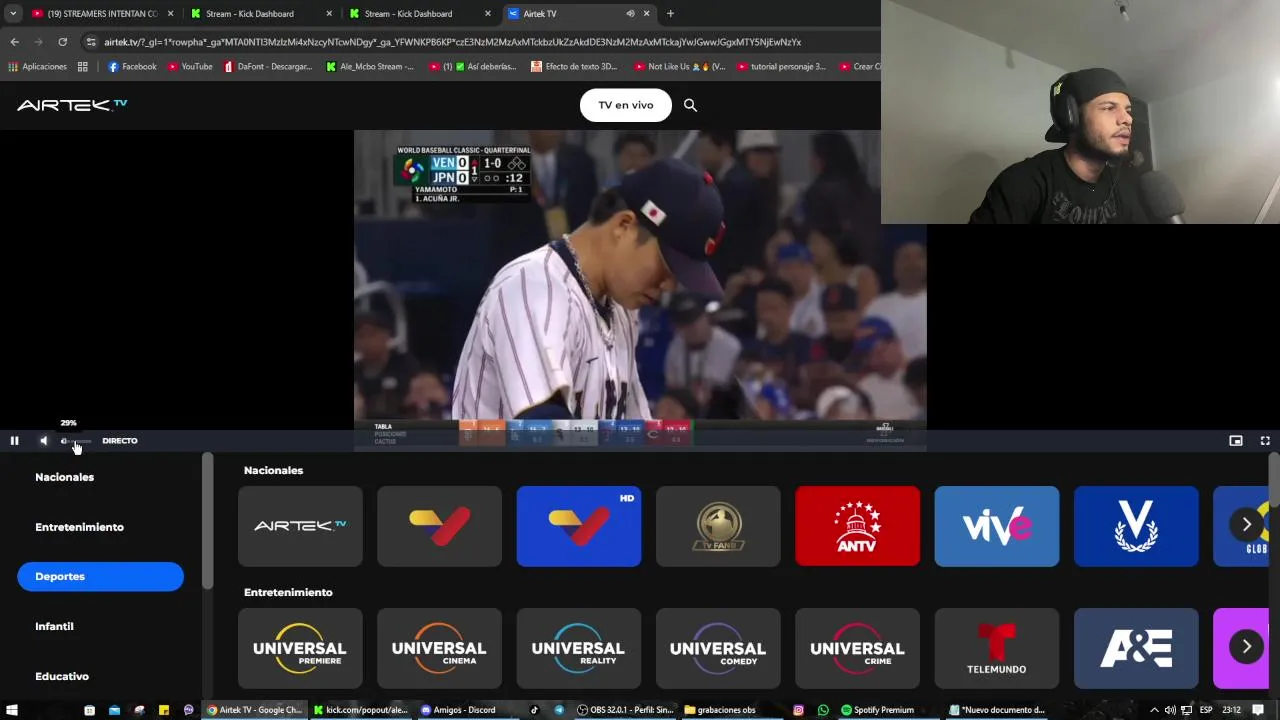Screen dimensions: 1280x720
Task: Open the Ale_Mcbo Stream bookmark
Action: pyautogui.click(x=370, y=67)
